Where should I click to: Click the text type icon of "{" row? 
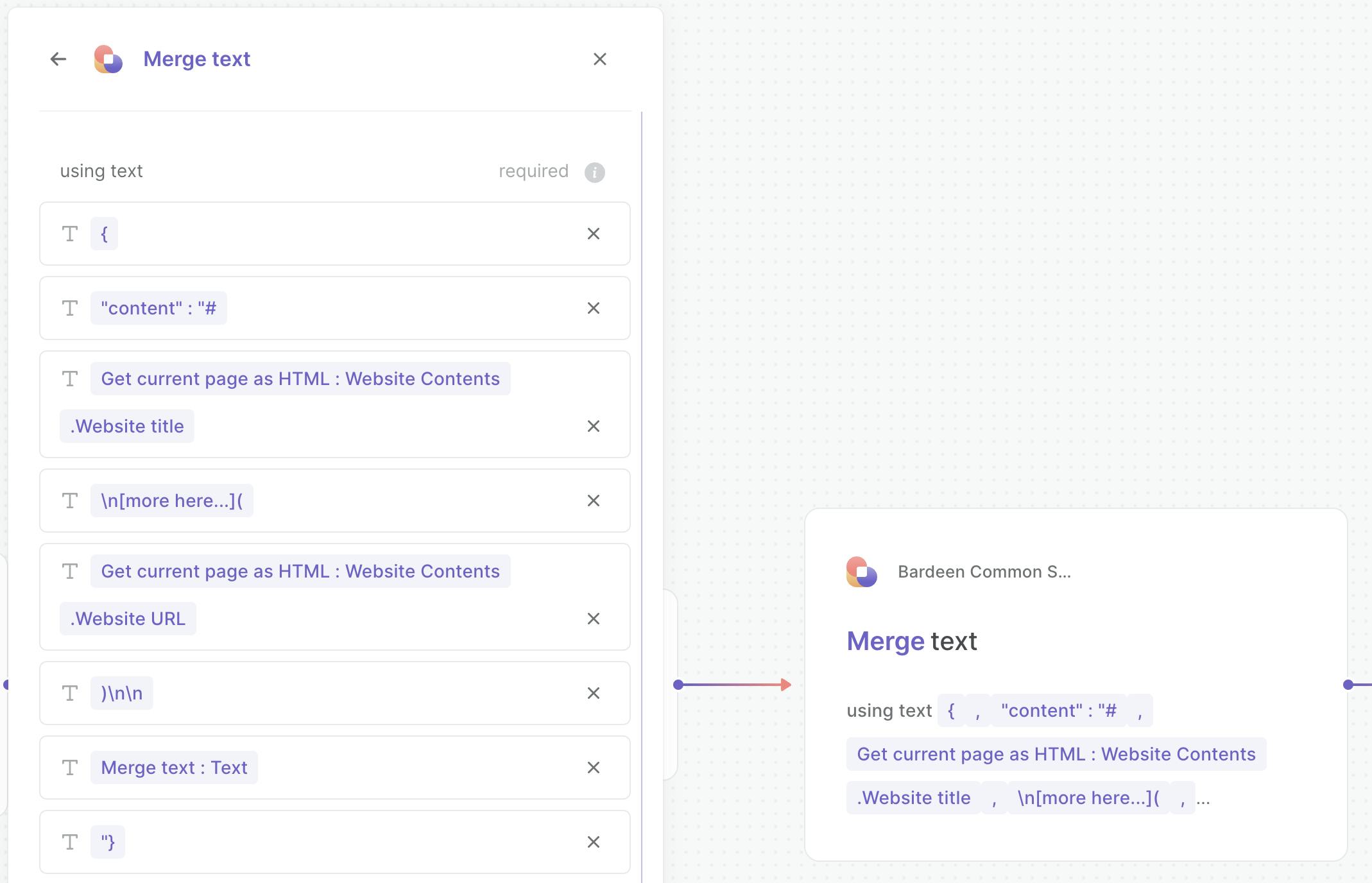[x=70, y=234]
